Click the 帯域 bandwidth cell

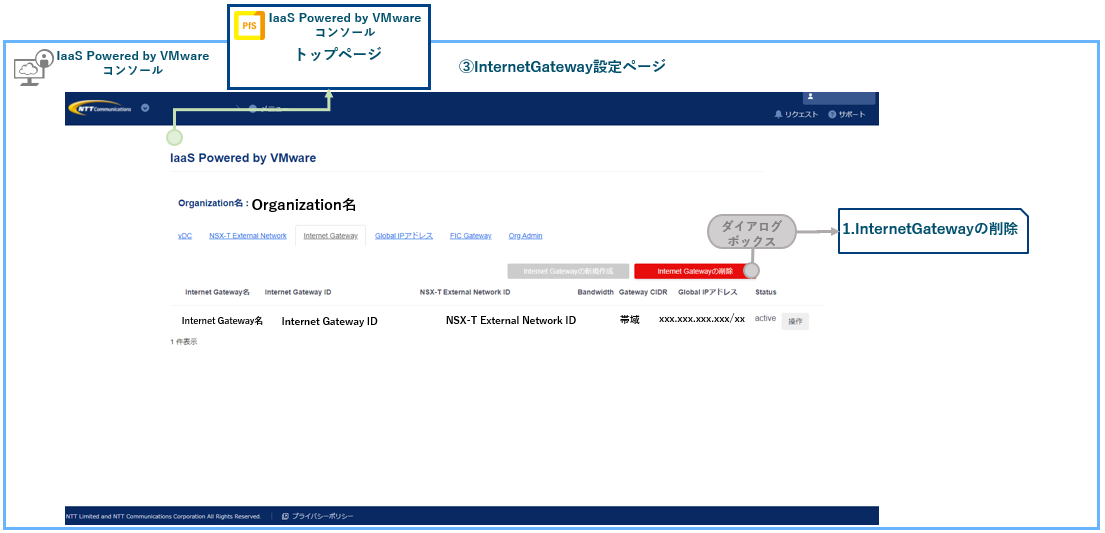pos(630,319)
